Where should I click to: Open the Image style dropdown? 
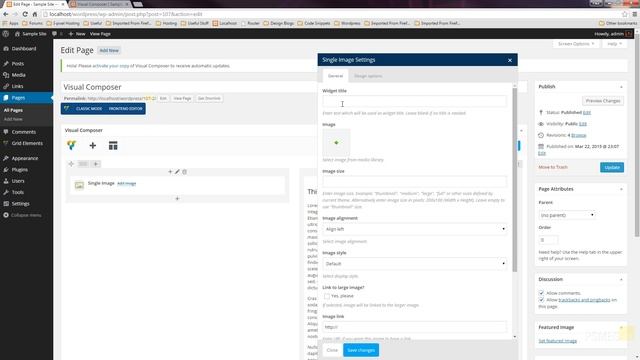coord(414,264)
